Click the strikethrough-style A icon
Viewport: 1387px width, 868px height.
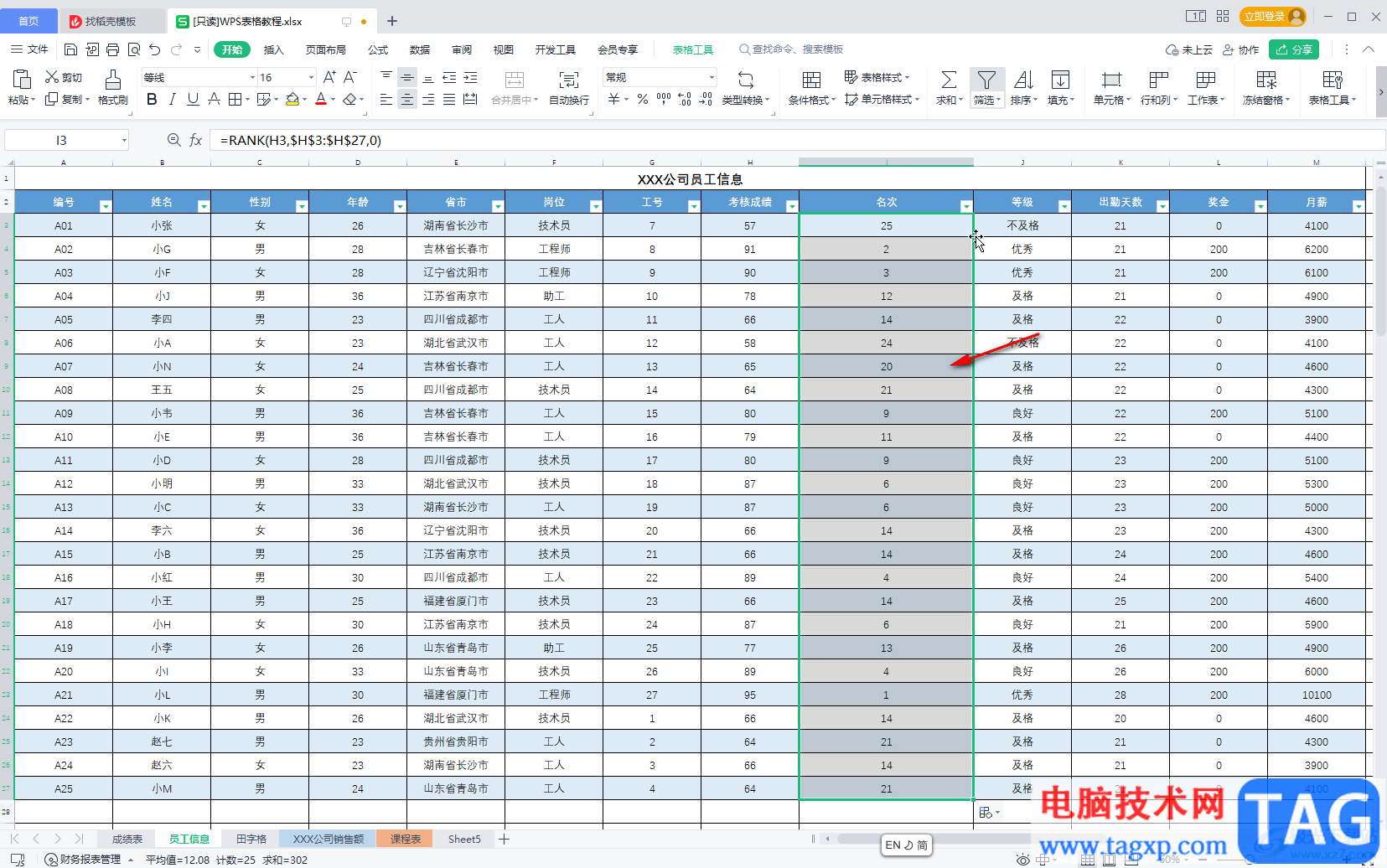(x=214, y=100)
